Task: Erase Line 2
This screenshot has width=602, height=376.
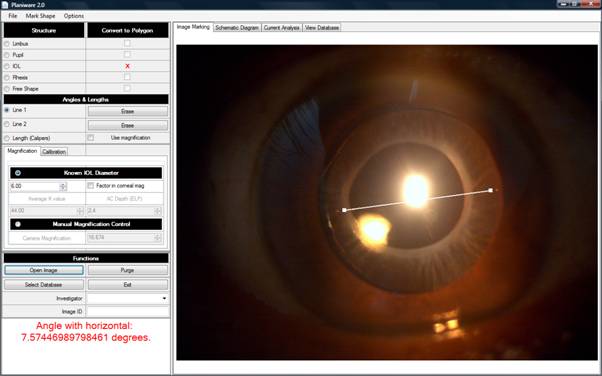Action: pyautogui.click(x=127, y=126)
